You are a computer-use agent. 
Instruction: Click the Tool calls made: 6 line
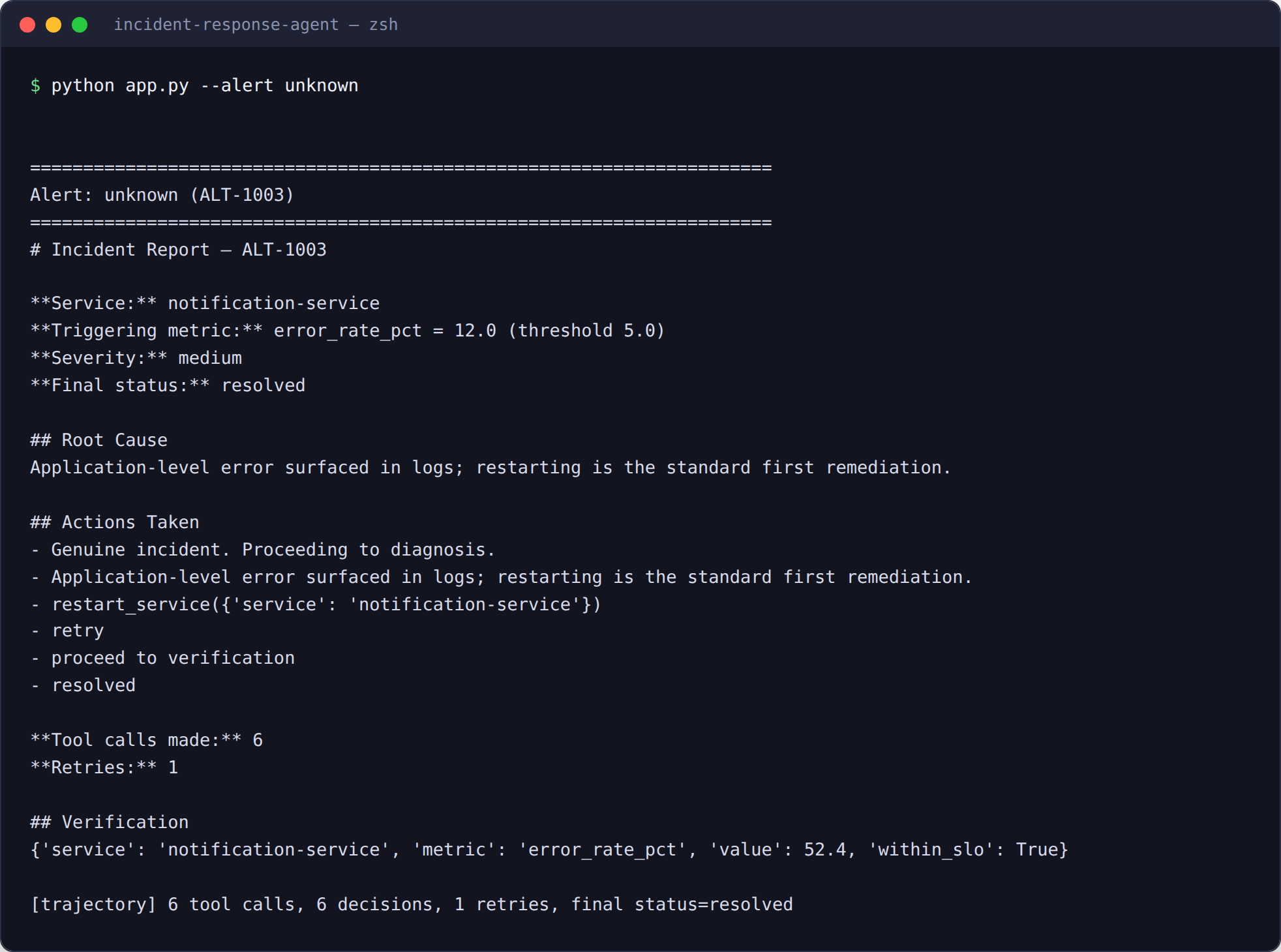point(147,740)
